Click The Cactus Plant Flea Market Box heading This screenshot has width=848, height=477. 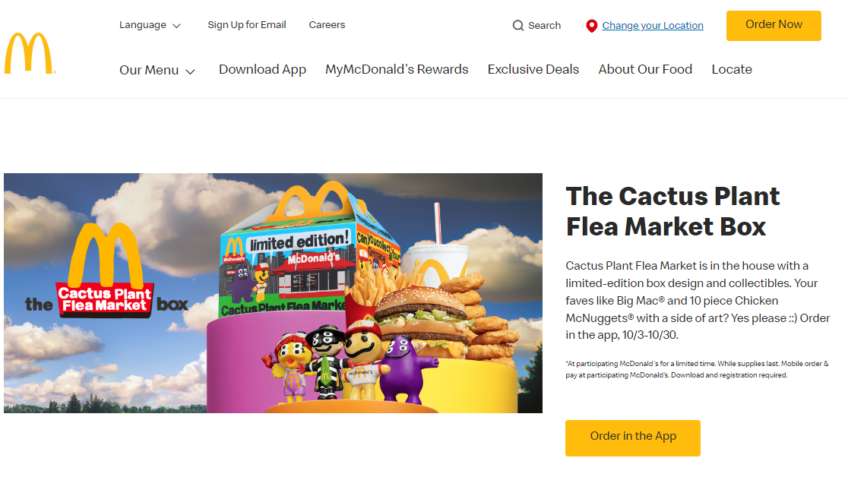[x=672, y=211]
